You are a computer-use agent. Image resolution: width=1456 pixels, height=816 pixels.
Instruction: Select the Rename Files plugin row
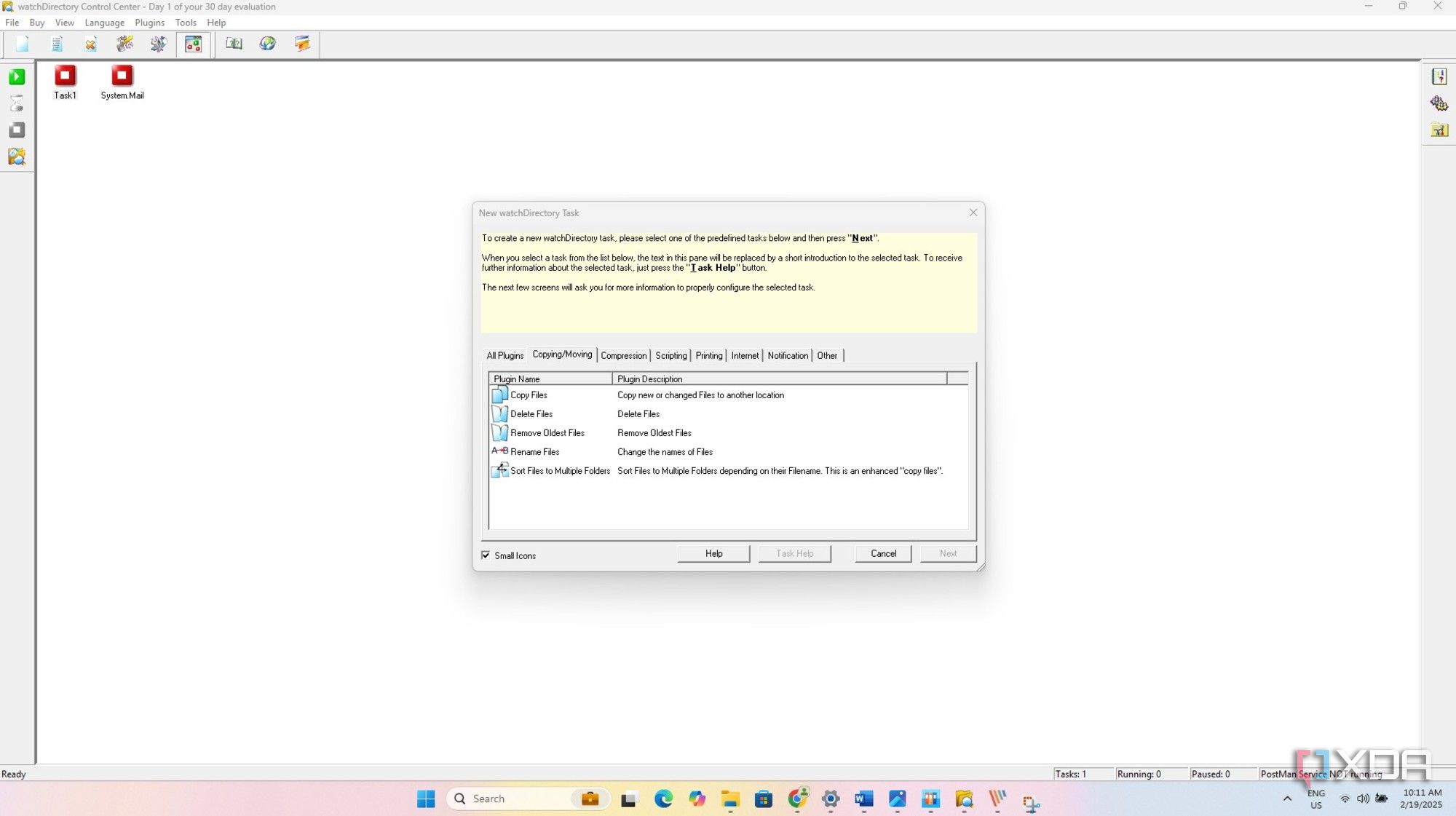coord(728,452)
